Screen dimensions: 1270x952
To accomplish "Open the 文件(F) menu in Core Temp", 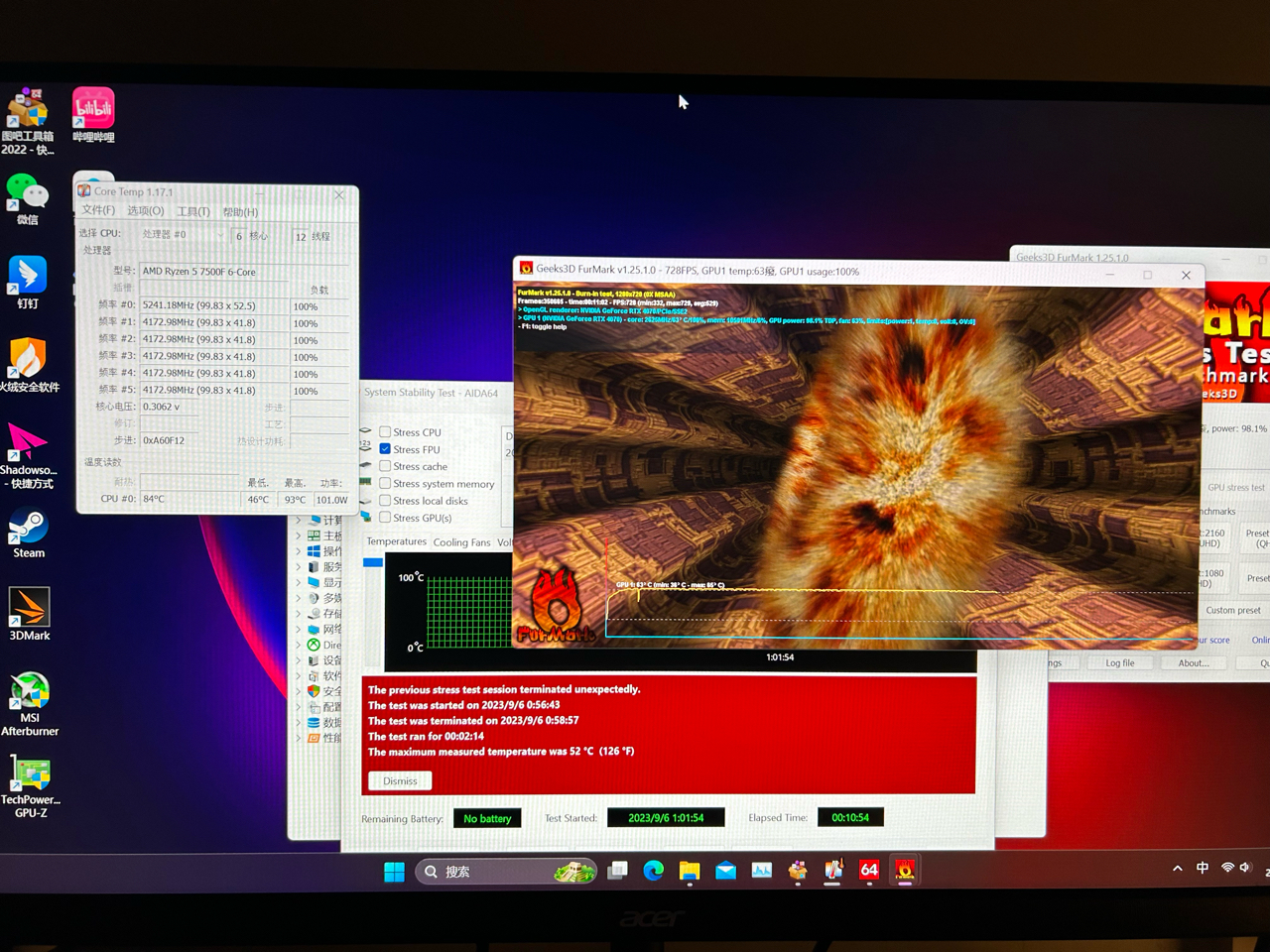I will tap(98, 211).
